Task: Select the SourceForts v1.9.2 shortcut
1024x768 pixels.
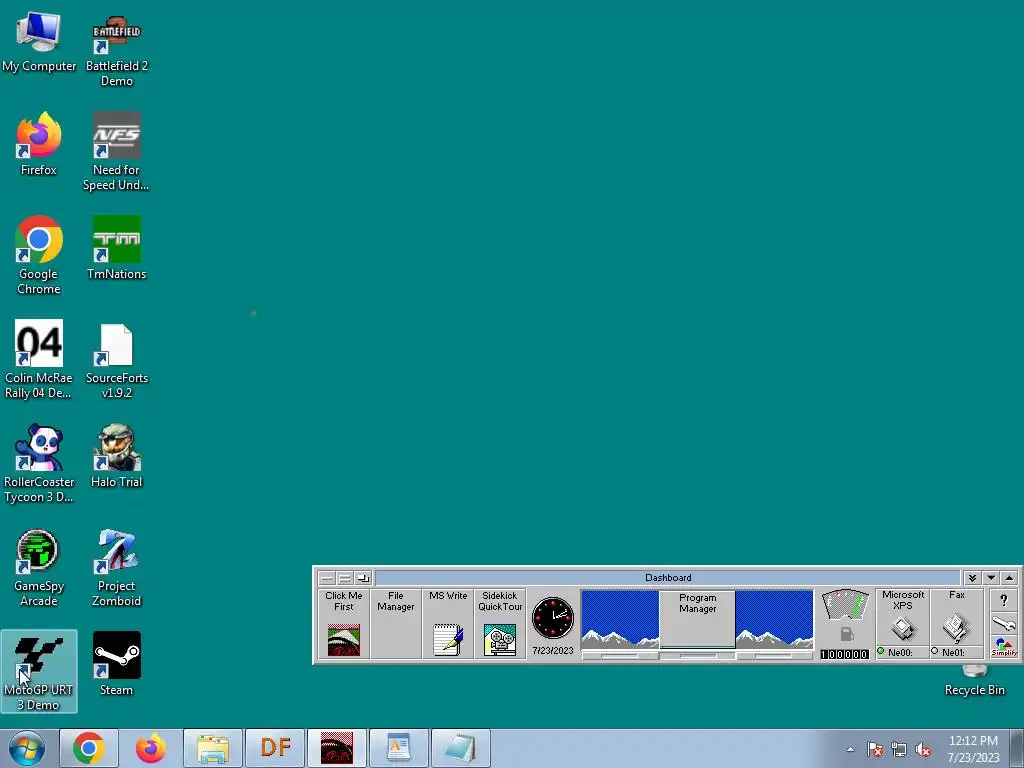Action: [x=116, y=360]
